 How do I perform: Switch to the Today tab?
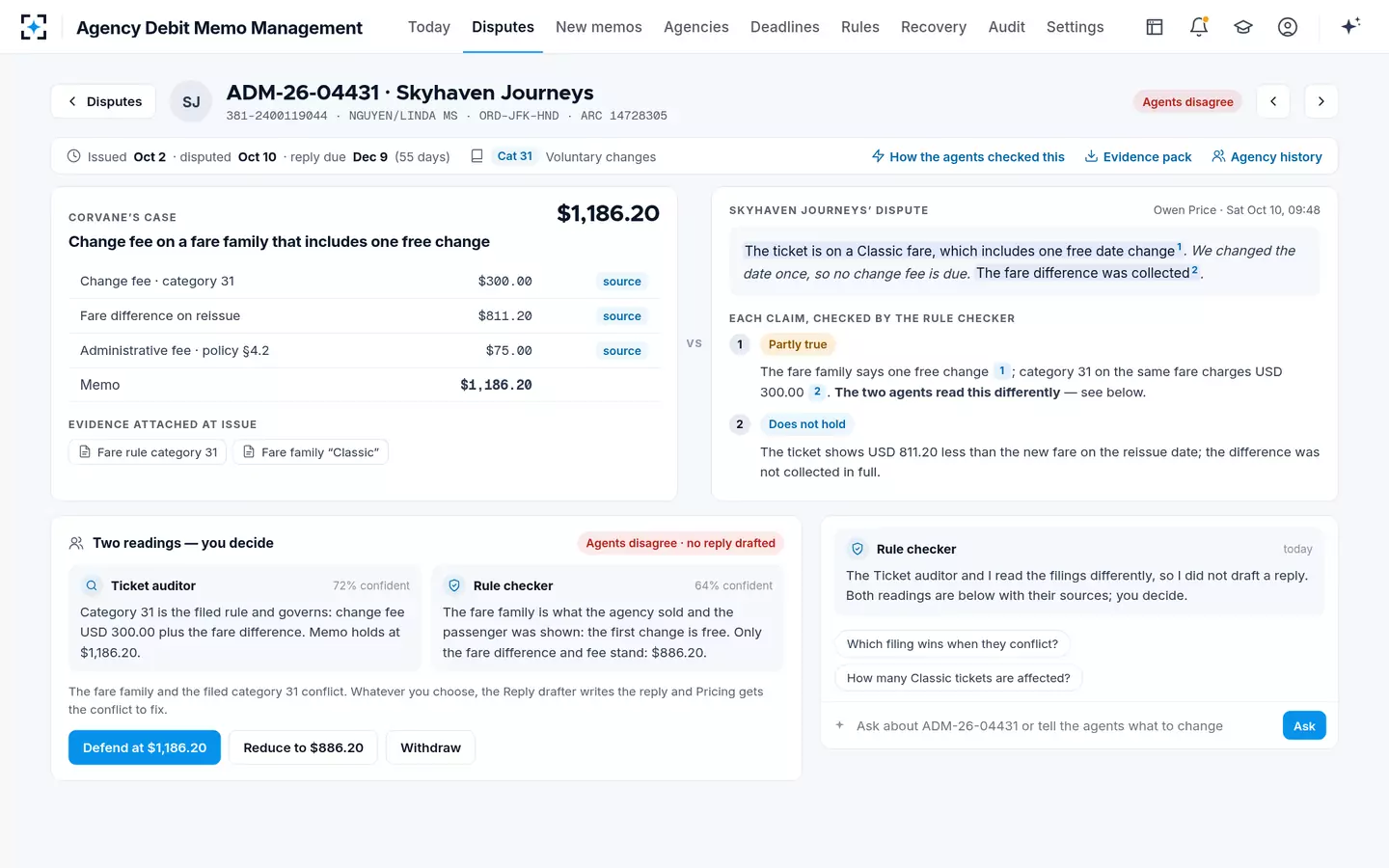click(429, 27)
